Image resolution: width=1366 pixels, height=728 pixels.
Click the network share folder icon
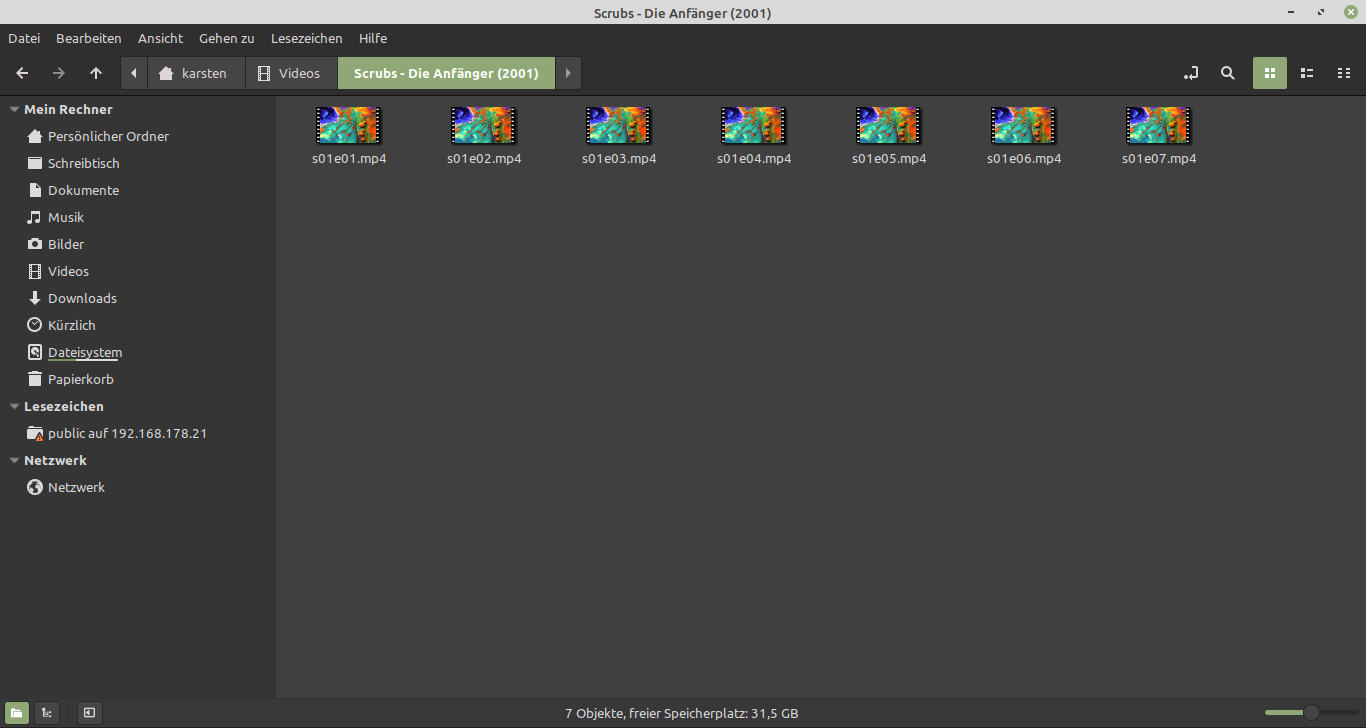pos(35,434)
